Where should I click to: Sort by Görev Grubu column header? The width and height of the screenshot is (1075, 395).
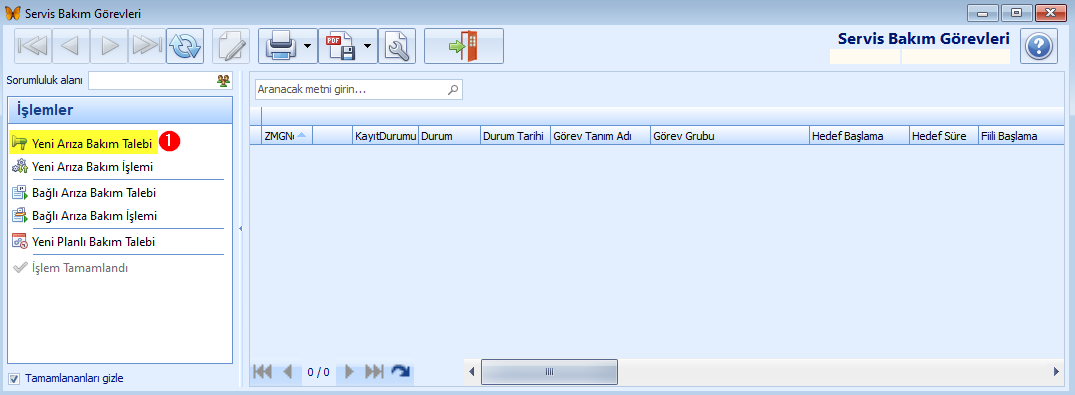(729, 136)
